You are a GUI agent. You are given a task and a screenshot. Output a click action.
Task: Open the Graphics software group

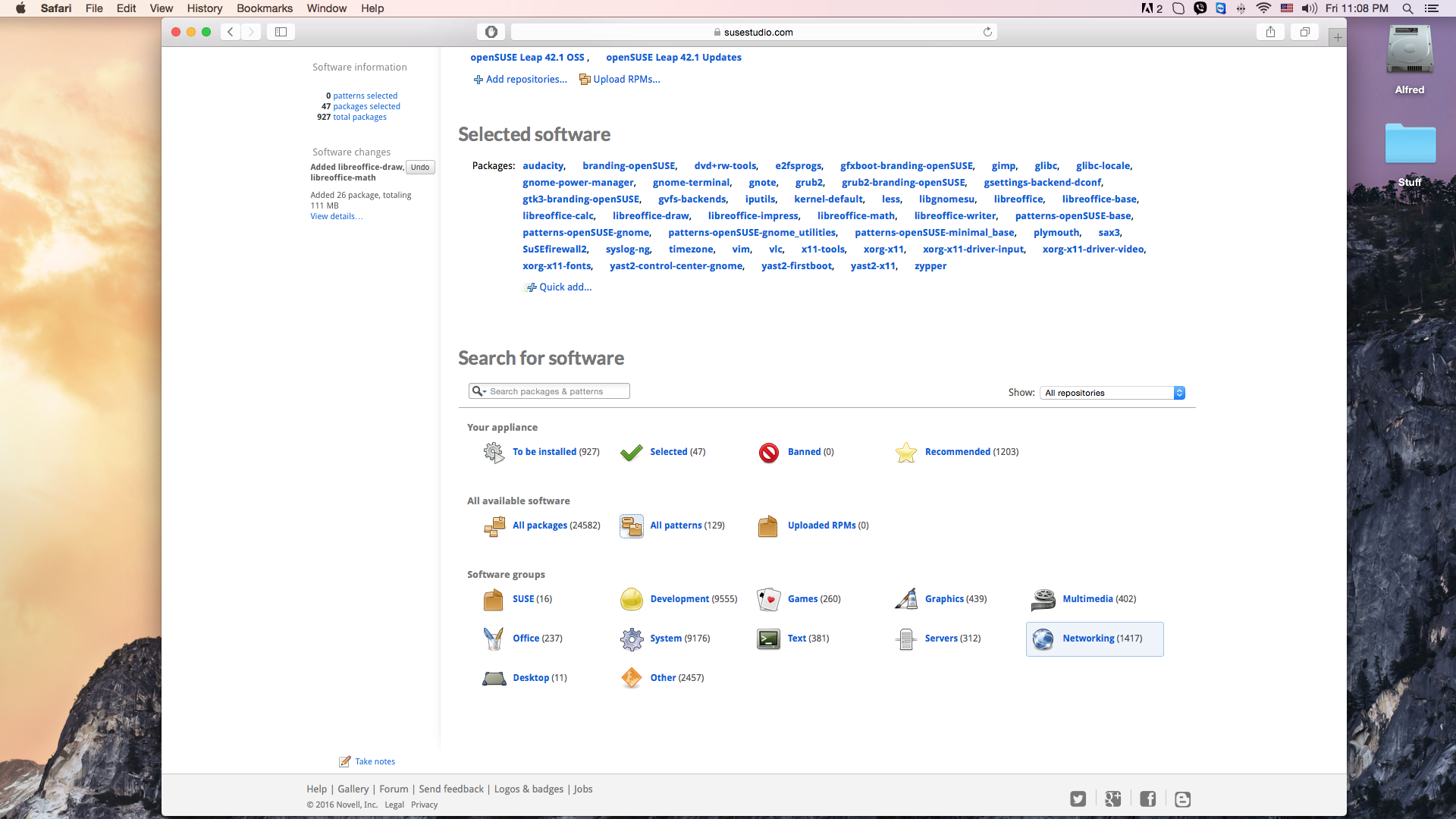[x=905, y=599]
